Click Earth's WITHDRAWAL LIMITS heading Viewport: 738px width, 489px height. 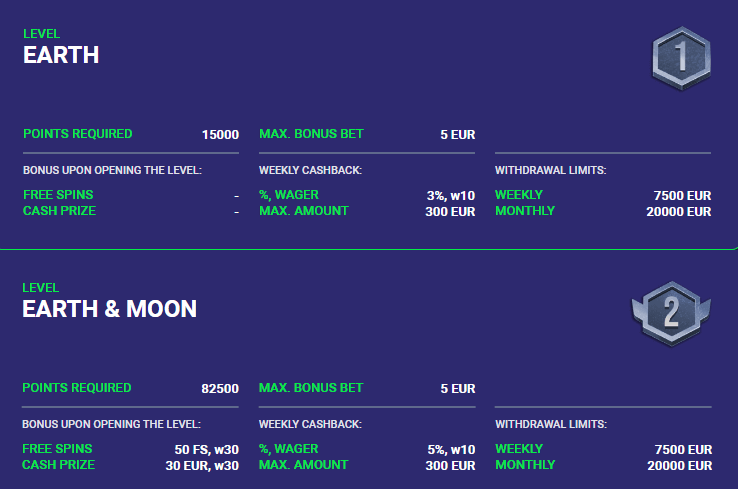click(x=551, y=170)
